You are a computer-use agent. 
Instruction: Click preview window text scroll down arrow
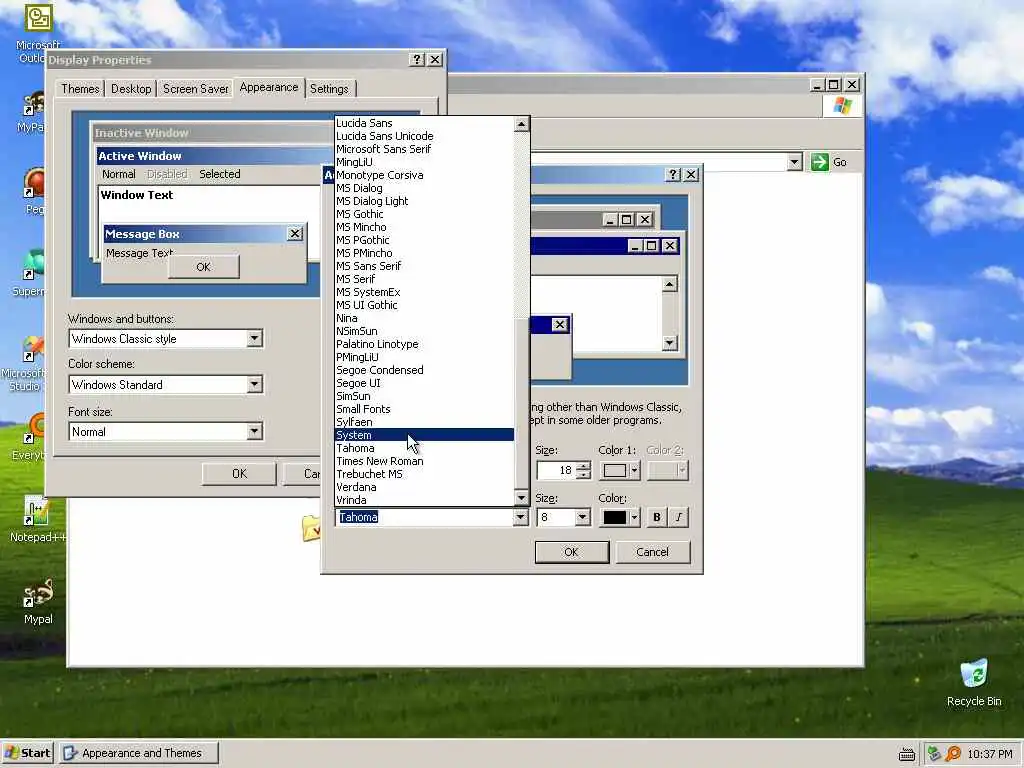[669, 343]
